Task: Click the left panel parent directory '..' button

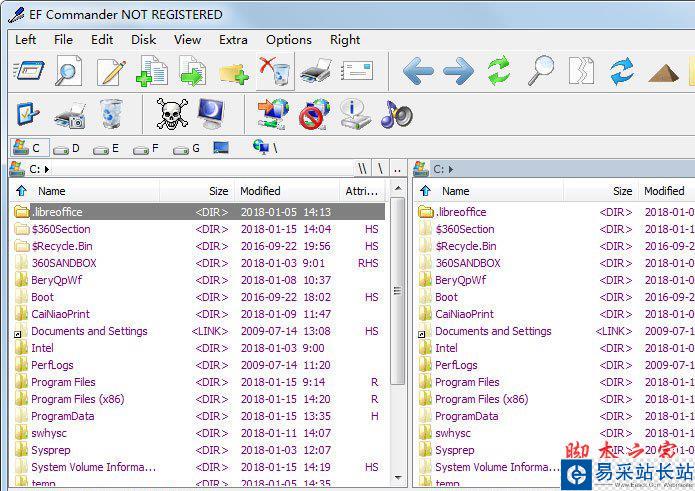Action: pos(397,169)
